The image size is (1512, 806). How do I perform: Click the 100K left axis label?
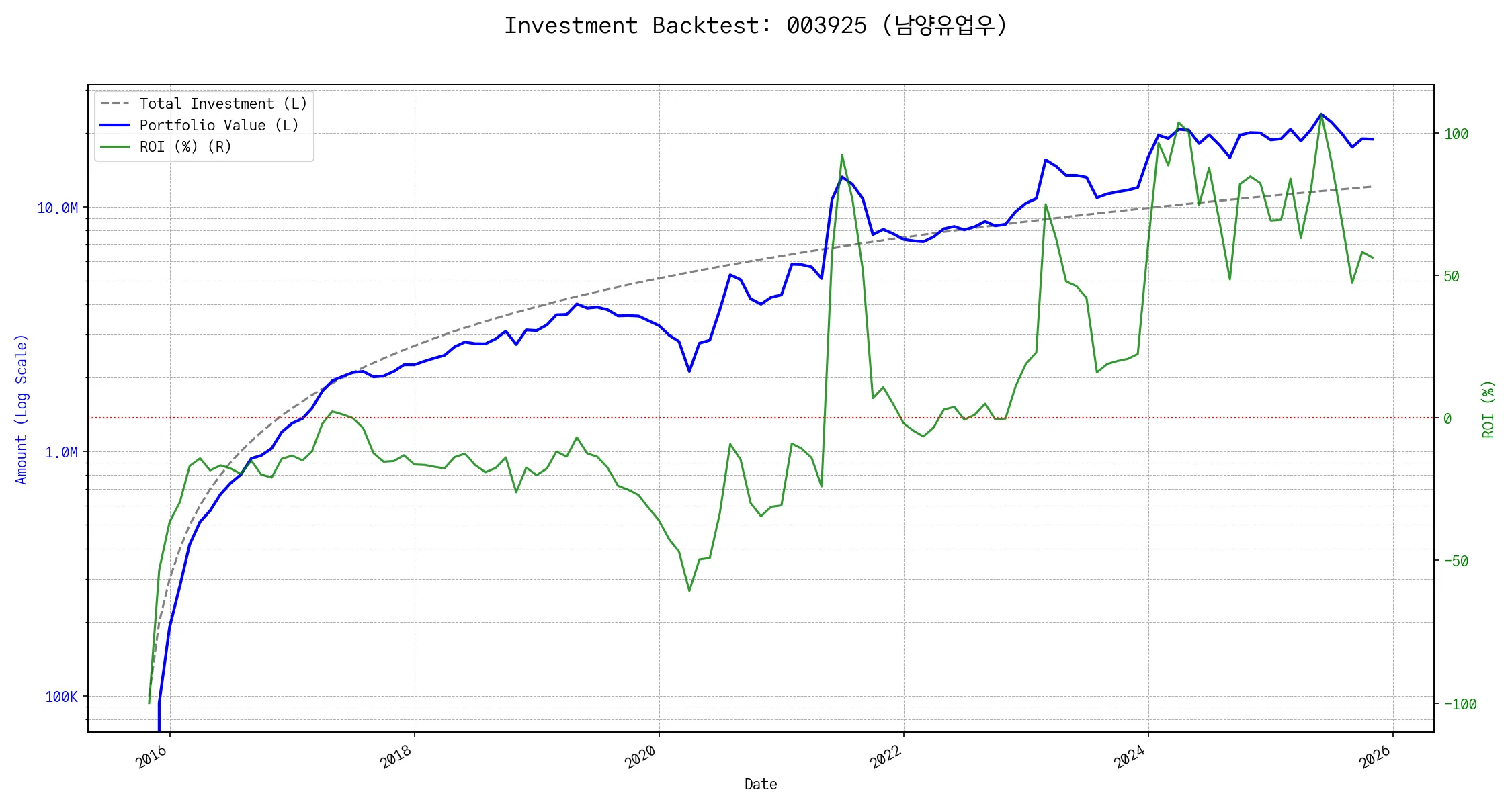[61, 697]
